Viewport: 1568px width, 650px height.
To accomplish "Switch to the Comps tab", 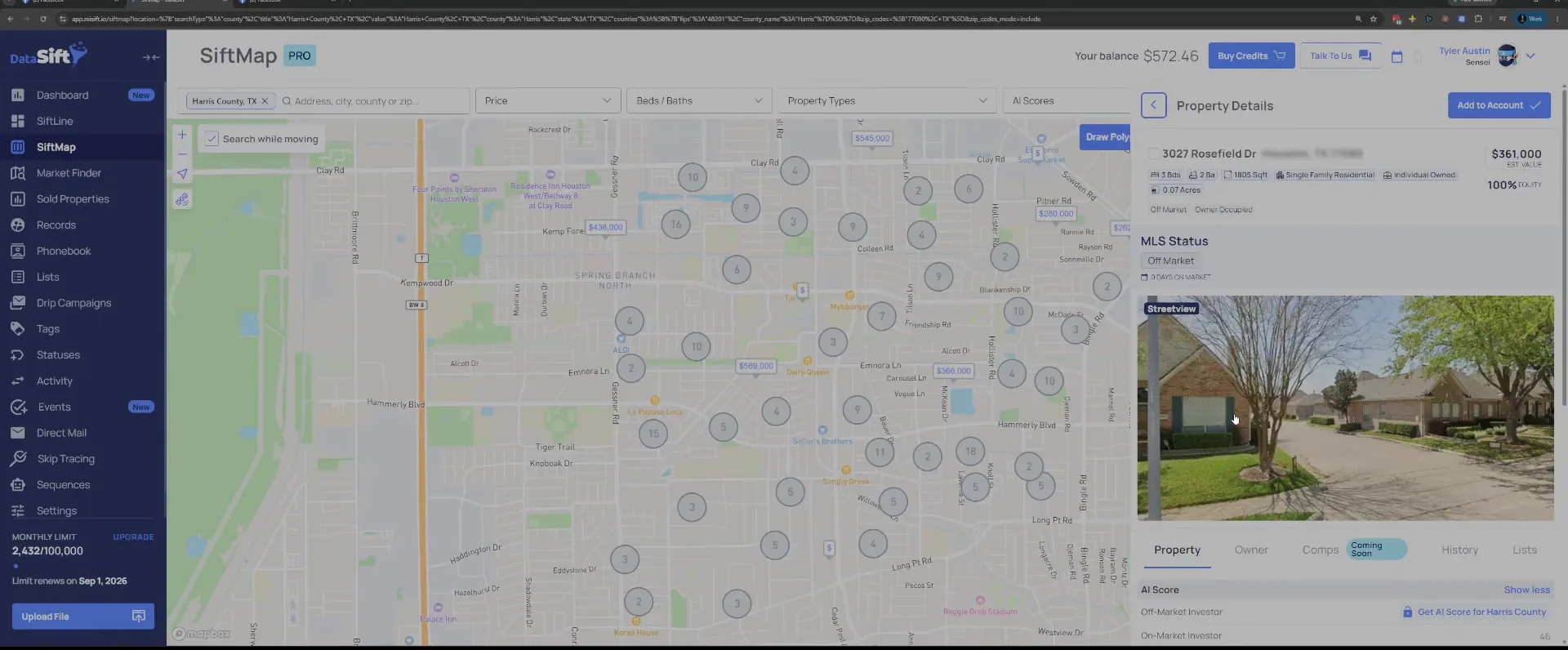I will (x=1320, y=550).
